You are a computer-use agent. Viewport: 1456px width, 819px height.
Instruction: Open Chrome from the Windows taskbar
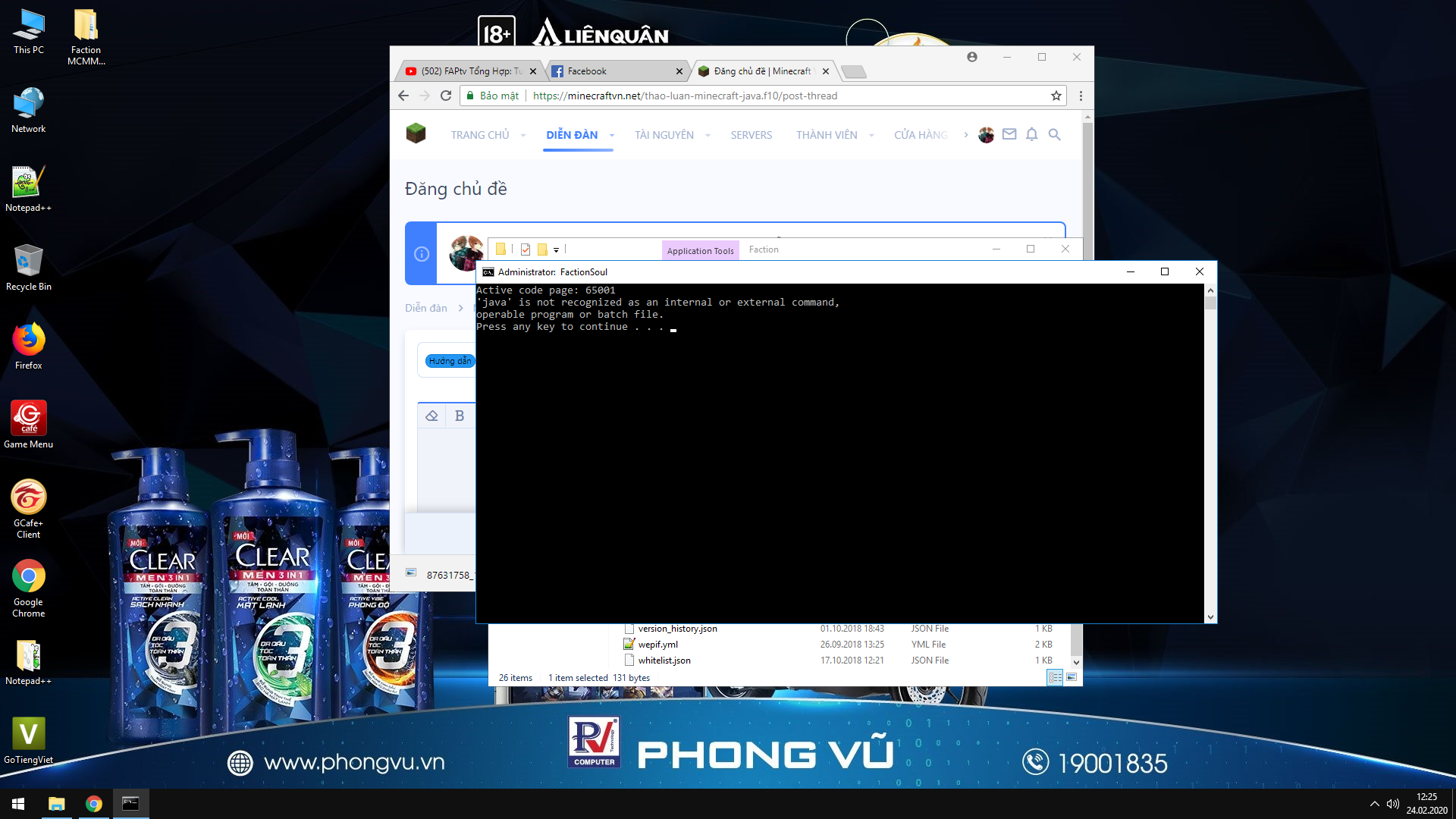pyautogui.click(x=94, y=804)
